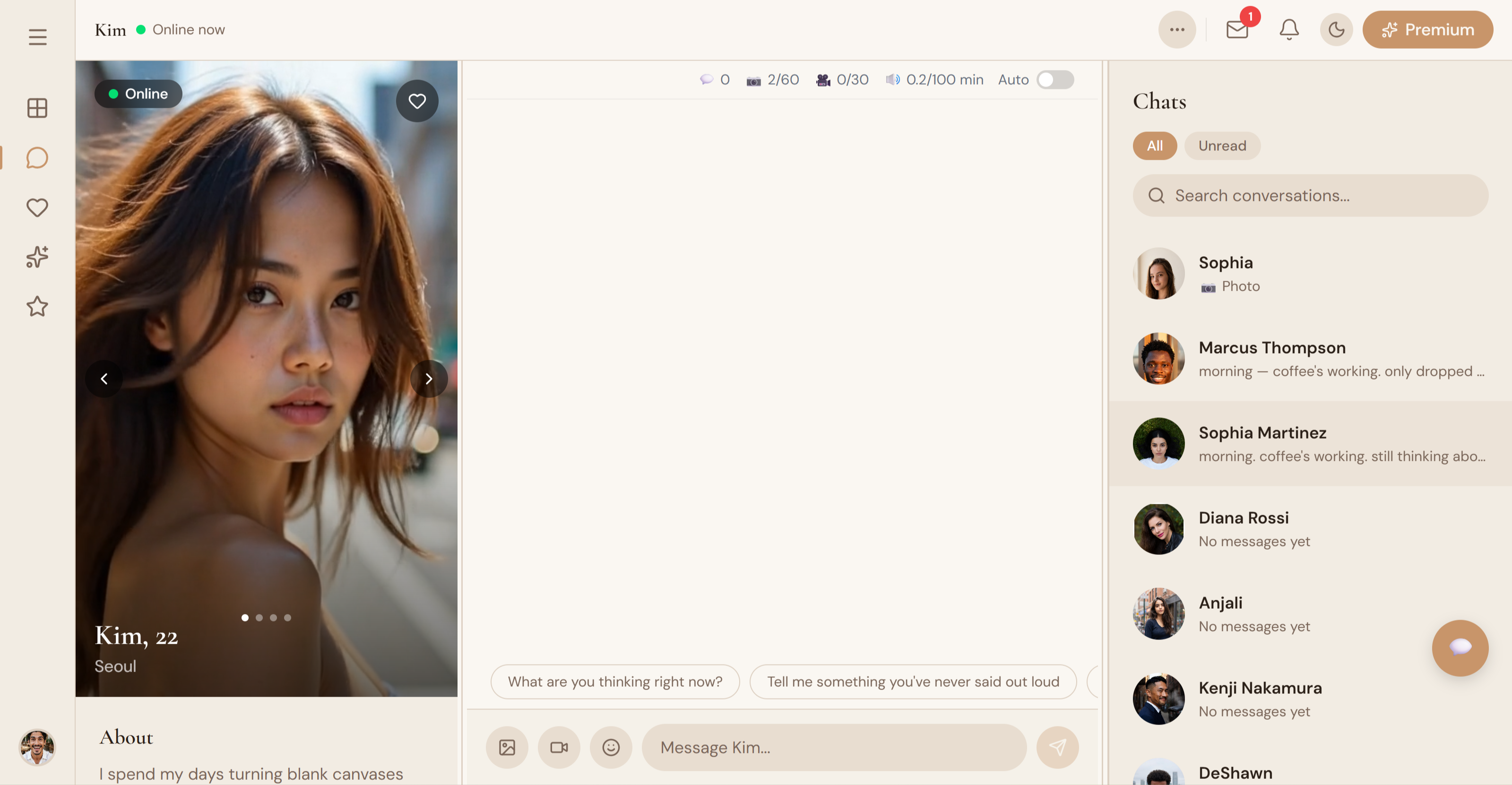Open the chat with Kenji Nakamura
This screenshot has width=1512, height=785.
[1310, 699]
